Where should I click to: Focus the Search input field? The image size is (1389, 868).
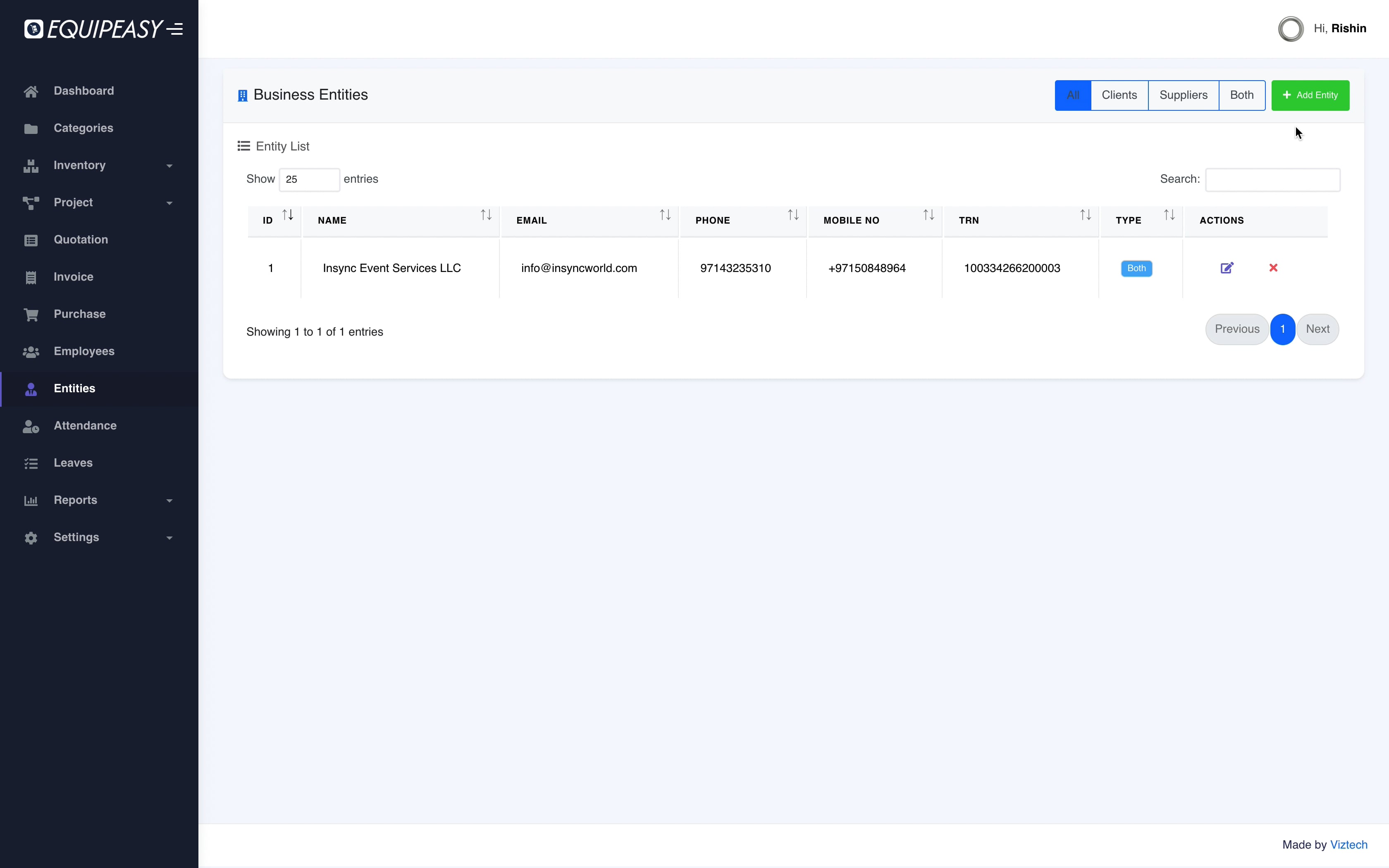point(1272,180)
